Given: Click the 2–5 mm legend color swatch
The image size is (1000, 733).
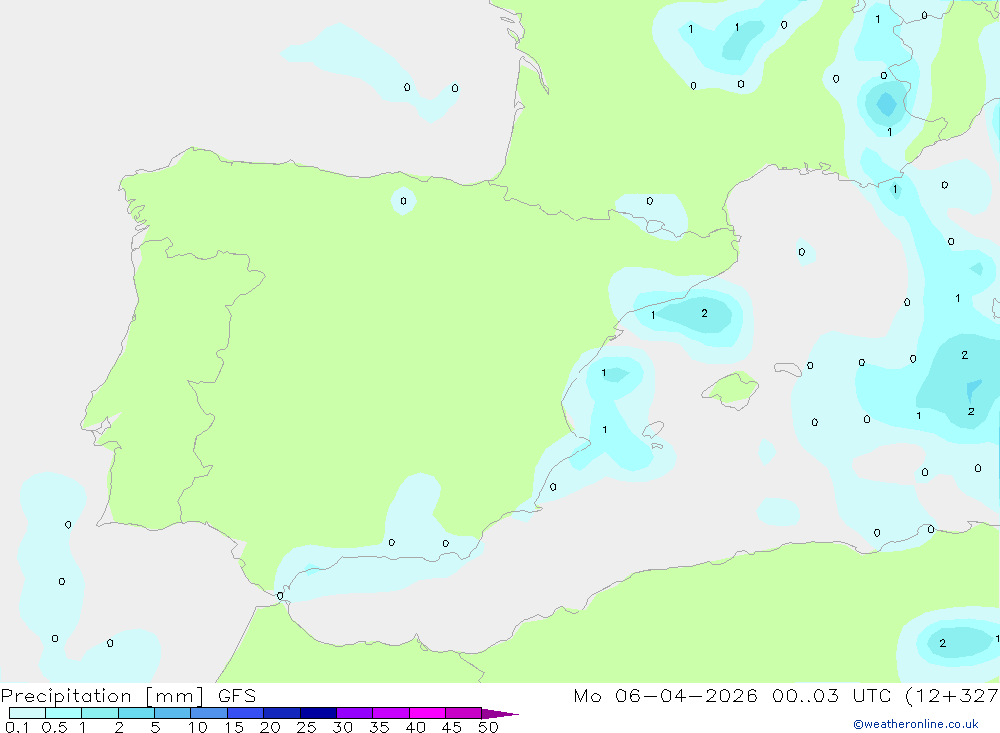Looking at the screenshot, I should (x=136, y=713).
